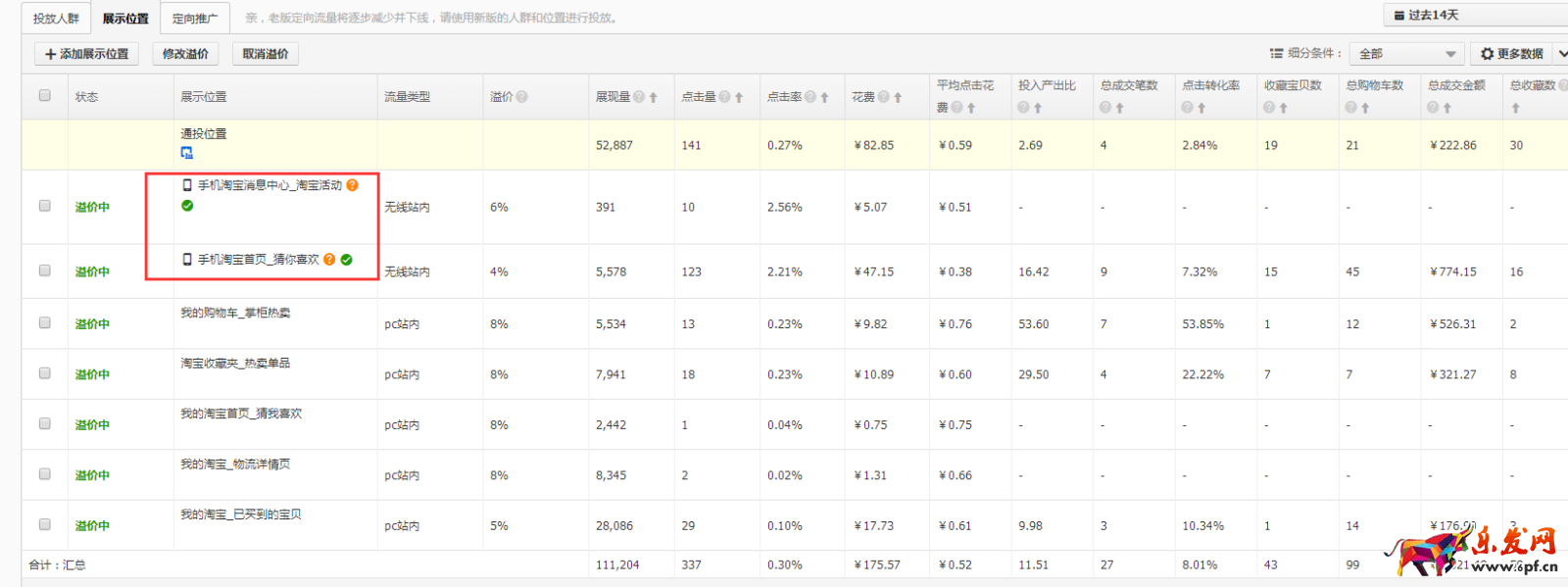Click the help icon beside 点击率 header
Screen dimensions: 1568x587
[809, 97]
